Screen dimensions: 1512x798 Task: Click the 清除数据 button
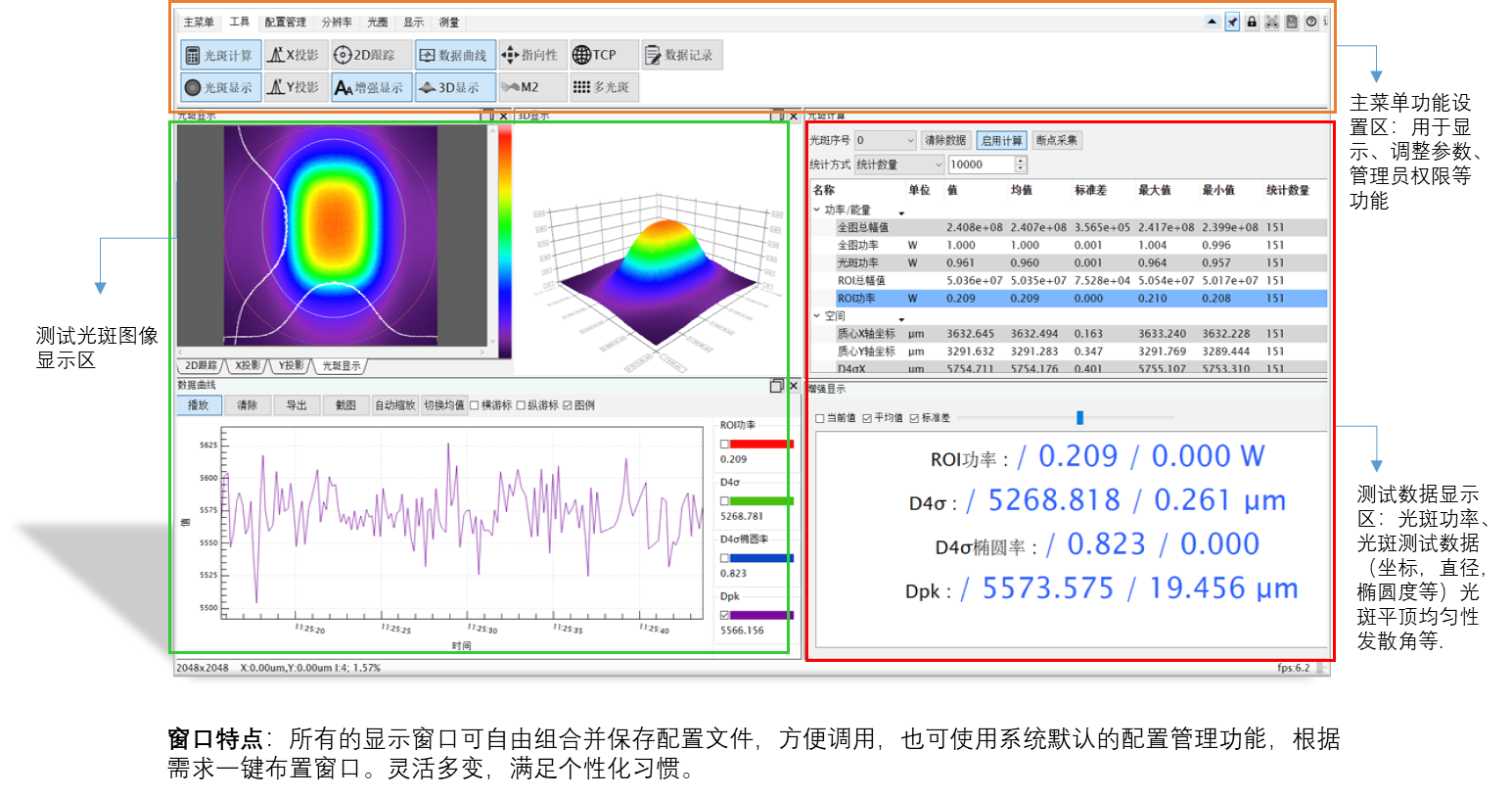945,141
